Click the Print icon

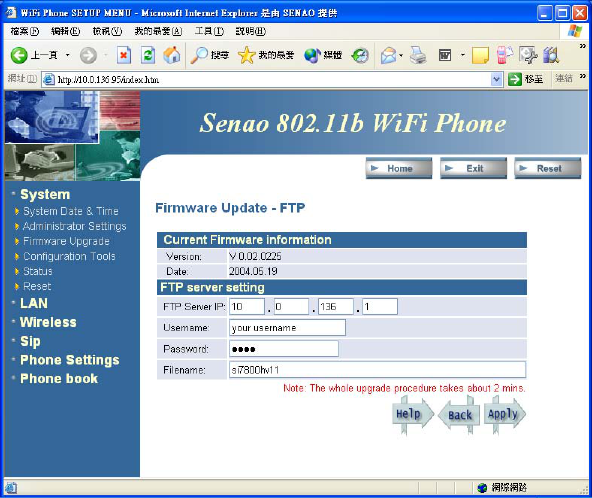click(418, 56)
